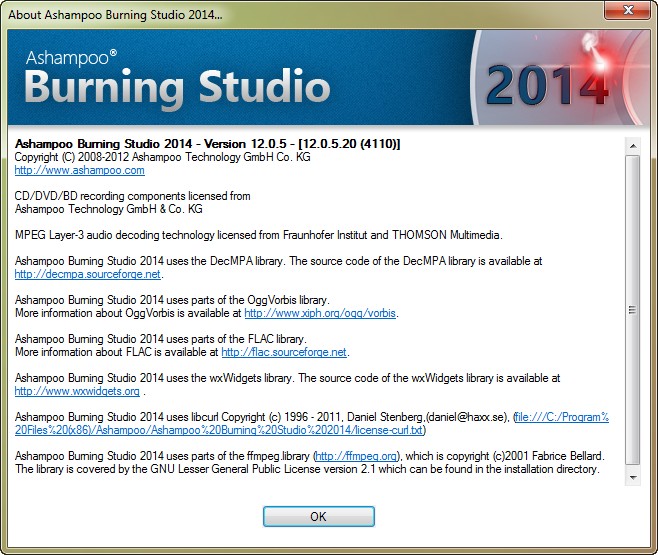Click the Ashampoo Burning Studio banner logo
658x555 pixels.
pos(177,81)
